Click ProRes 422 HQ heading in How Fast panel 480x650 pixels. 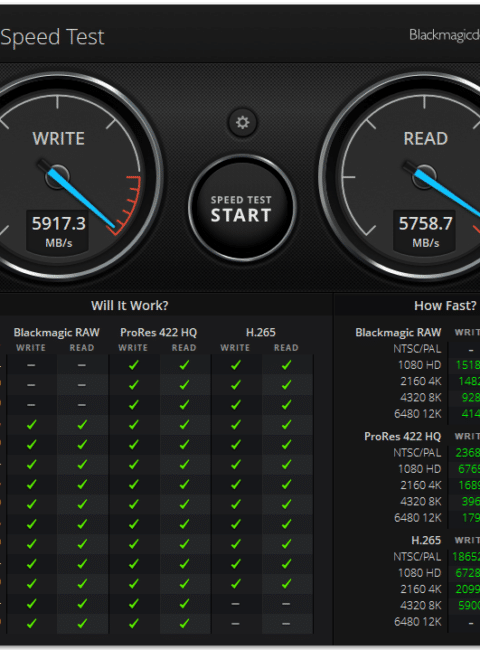click(x=402, y=437)
